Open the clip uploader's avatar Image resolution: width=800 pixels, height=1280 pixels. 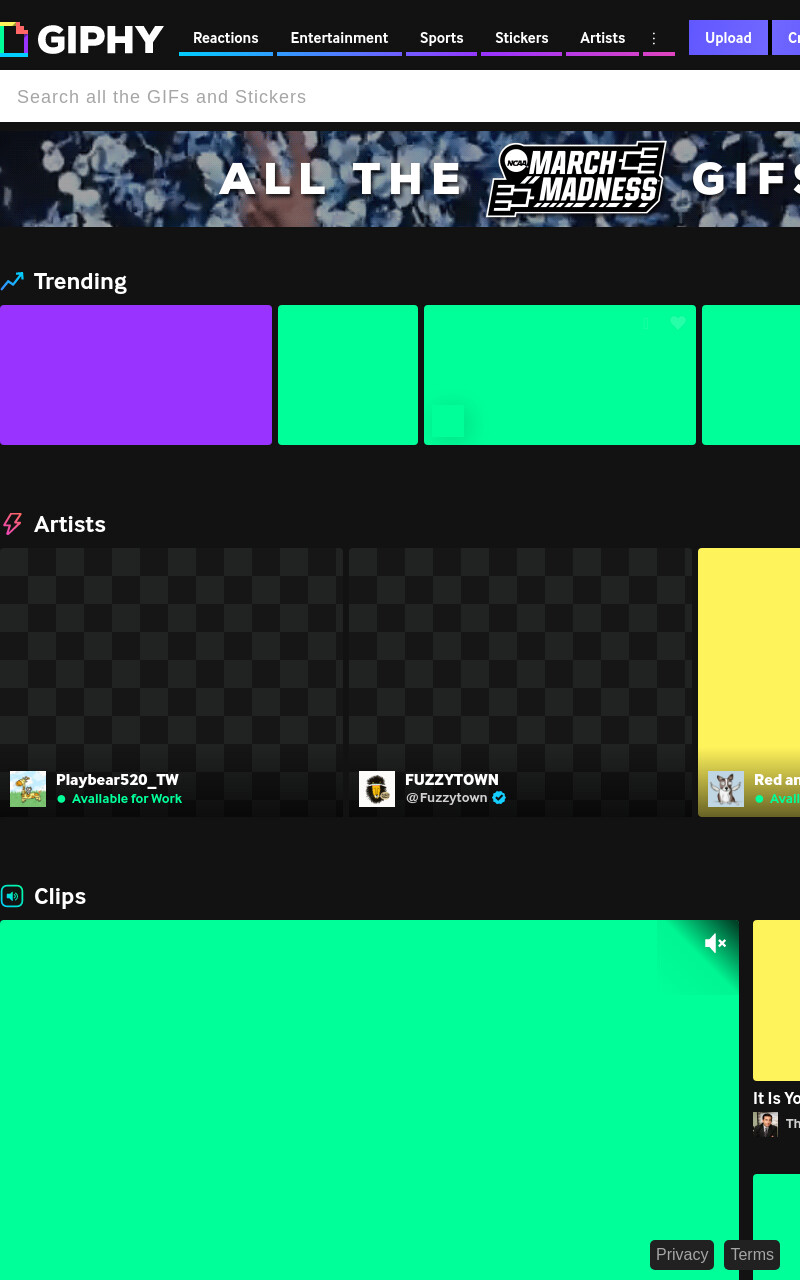[765, 1124]
